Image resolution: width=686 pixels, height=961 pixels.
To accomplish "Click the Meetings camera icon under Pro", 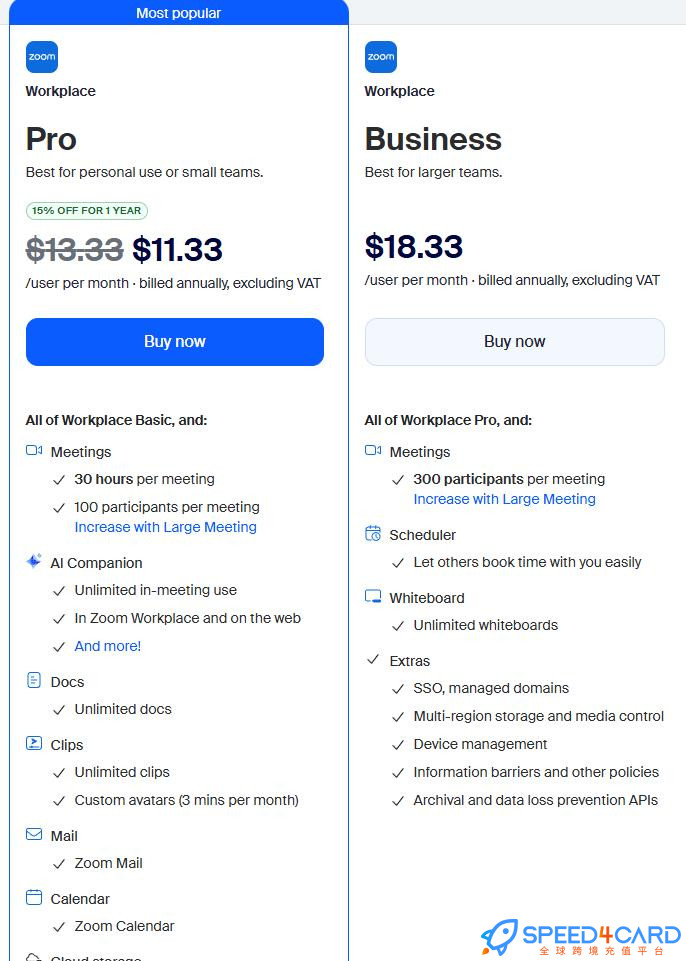I will click(x=34, y=451).
